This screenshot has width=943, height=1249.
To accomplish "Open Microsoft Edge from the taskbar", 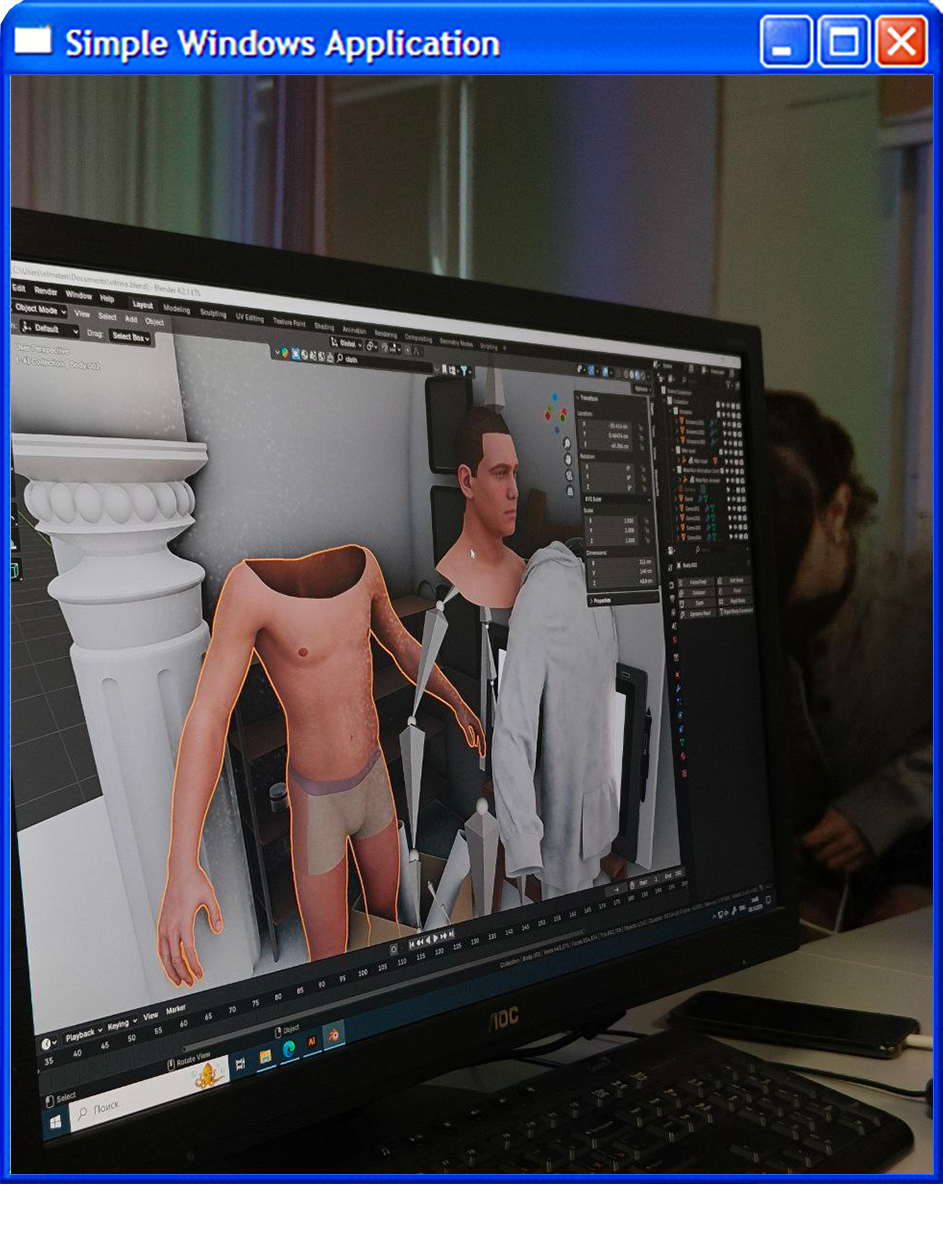I will pos(289,1048).
